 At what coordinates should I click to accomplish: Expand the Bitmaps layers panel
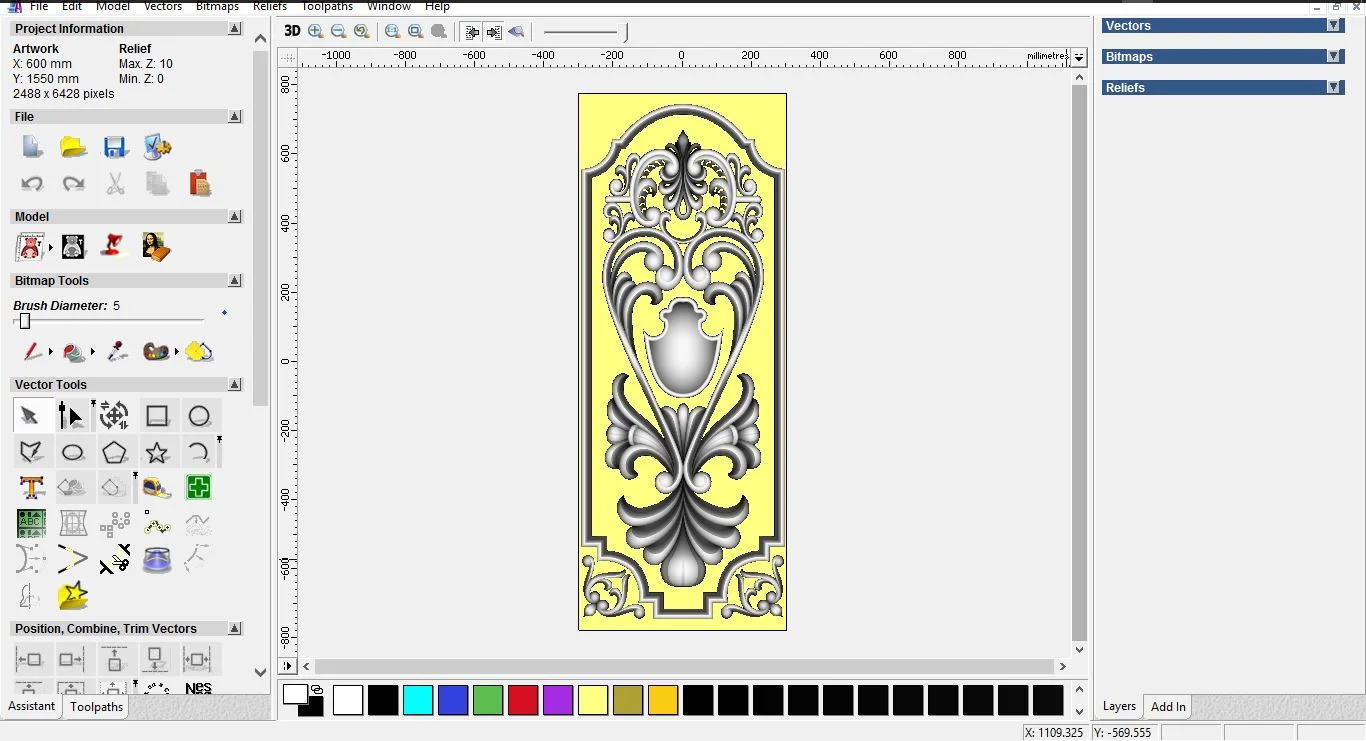point(1333,57)
